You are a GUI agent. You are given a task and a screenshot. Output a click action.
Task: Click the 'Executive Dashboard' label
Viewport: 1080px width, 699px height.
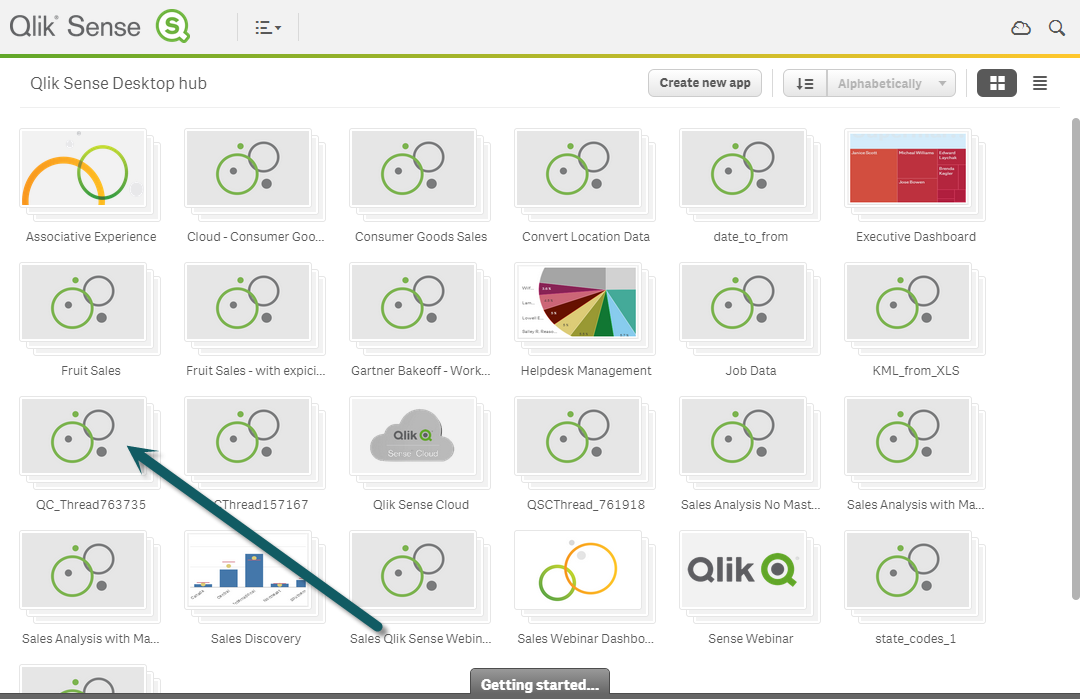pyautogui.click(x=915, y=237)
